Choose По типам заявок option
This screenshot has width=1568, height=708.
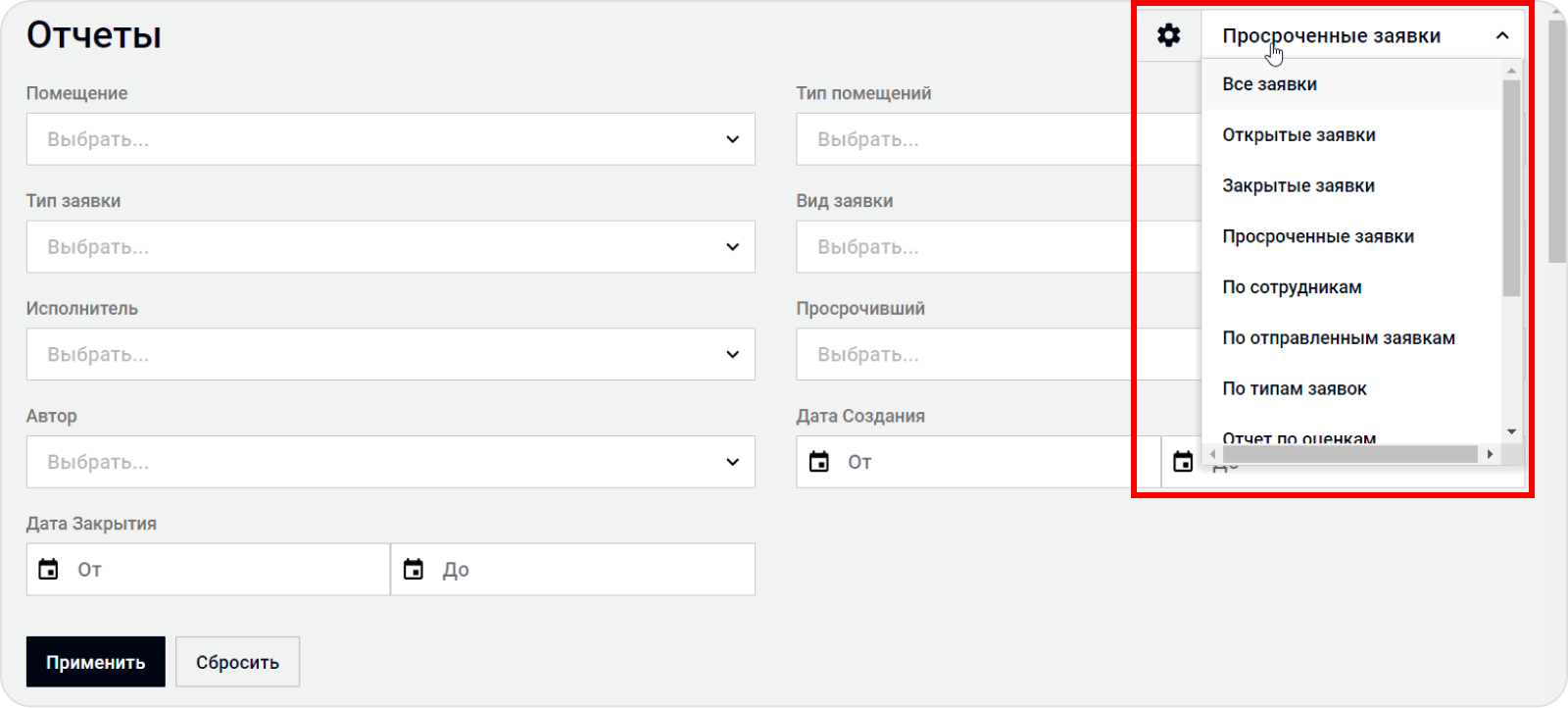click(x=1294, y=389)
